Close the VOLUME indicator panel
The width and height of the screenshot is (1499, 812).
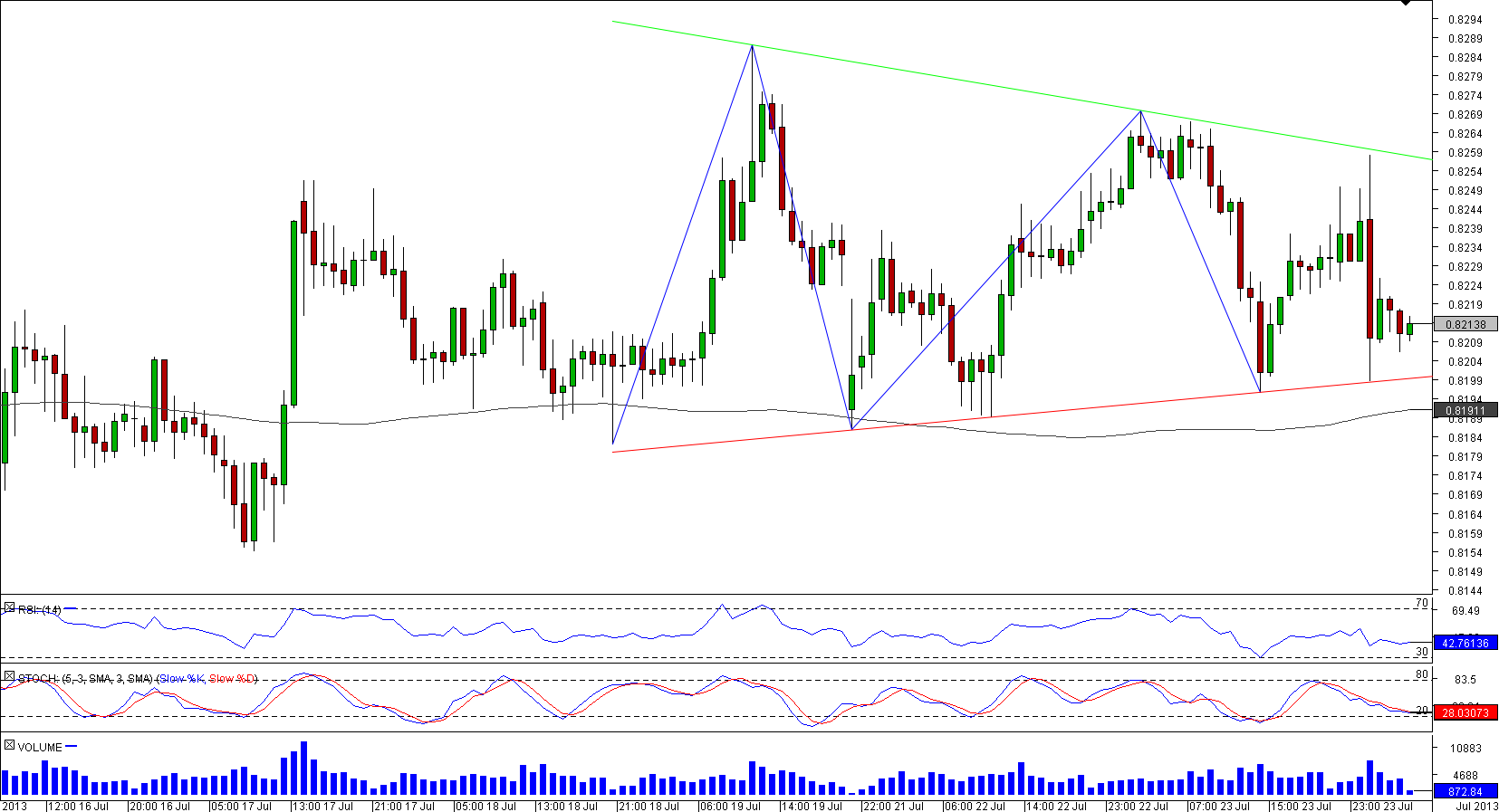pyautogui.click(x=9, y=745)
